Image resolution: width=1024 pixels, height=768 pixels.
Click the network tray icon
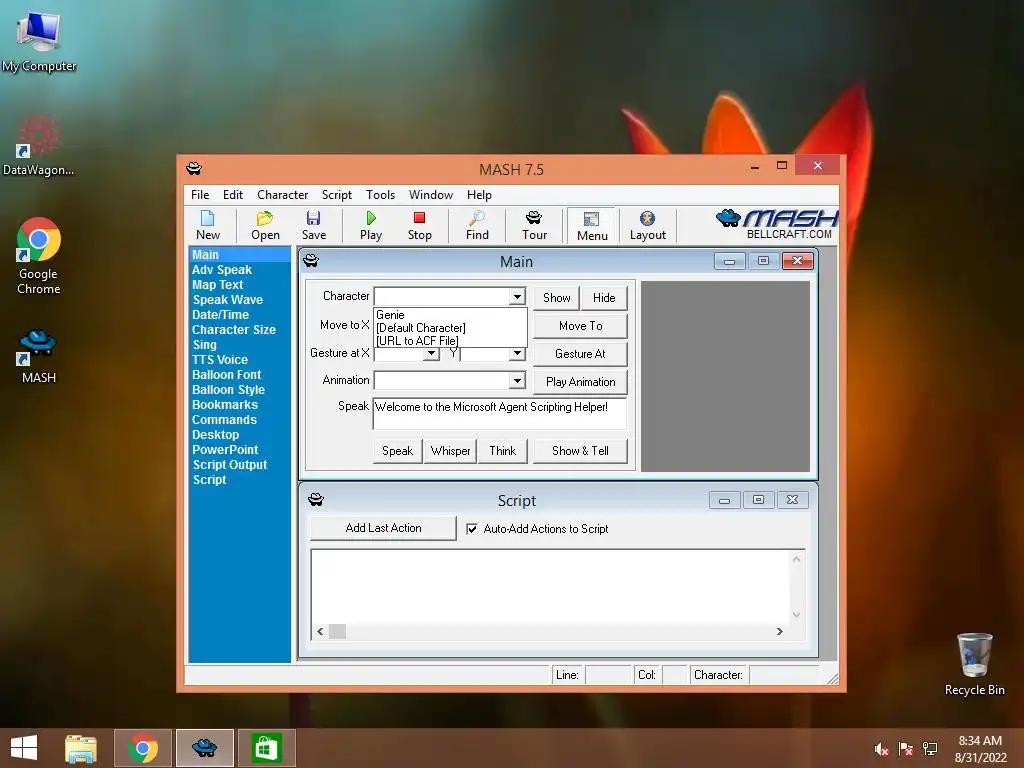pos(930,749)
